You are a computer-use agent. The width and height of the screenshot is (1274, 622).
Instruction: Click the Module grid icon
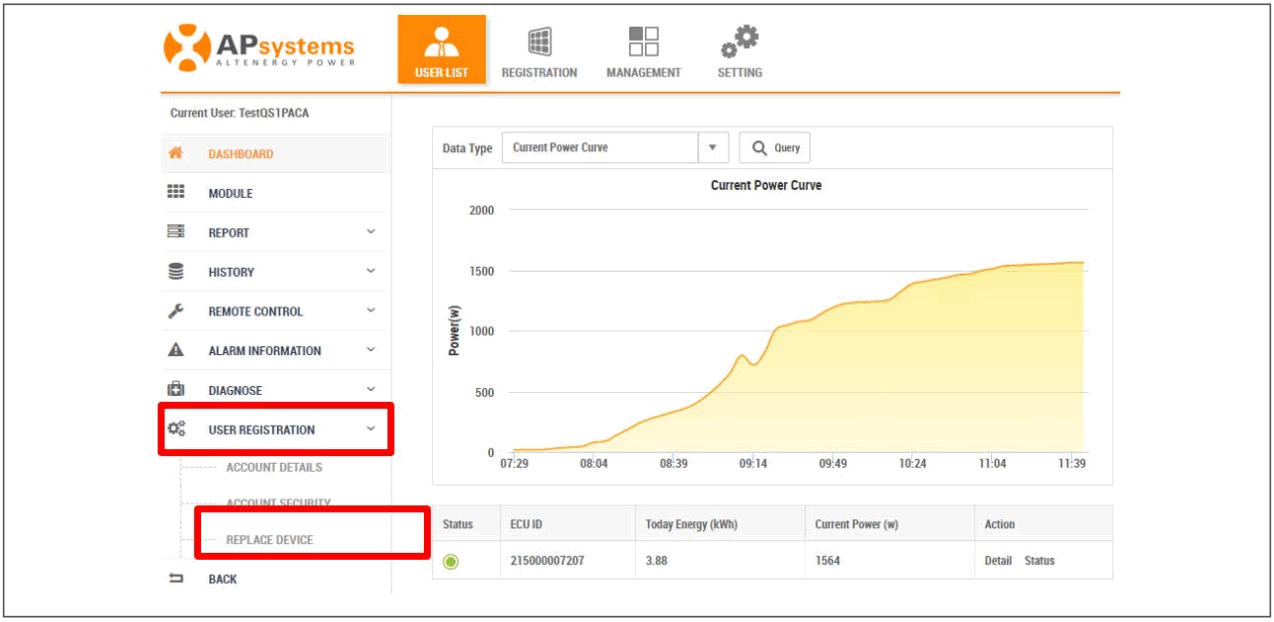(x=176, y=192)
